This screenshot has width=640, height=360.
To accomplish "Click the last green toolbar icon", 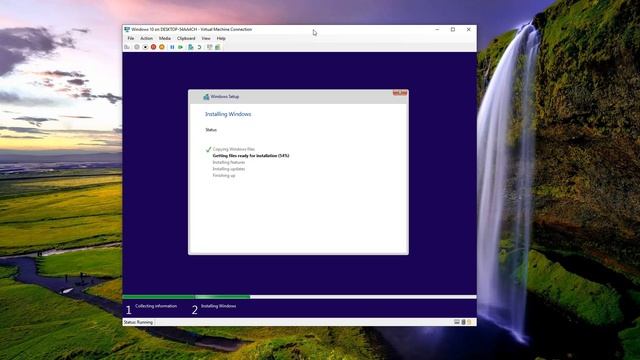I will pyautogui.click(x=218, y=47).
